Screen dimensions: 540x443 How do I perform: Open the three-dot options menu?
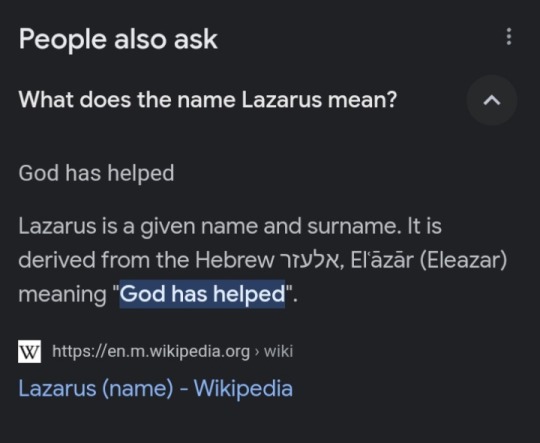coord(509,37)
